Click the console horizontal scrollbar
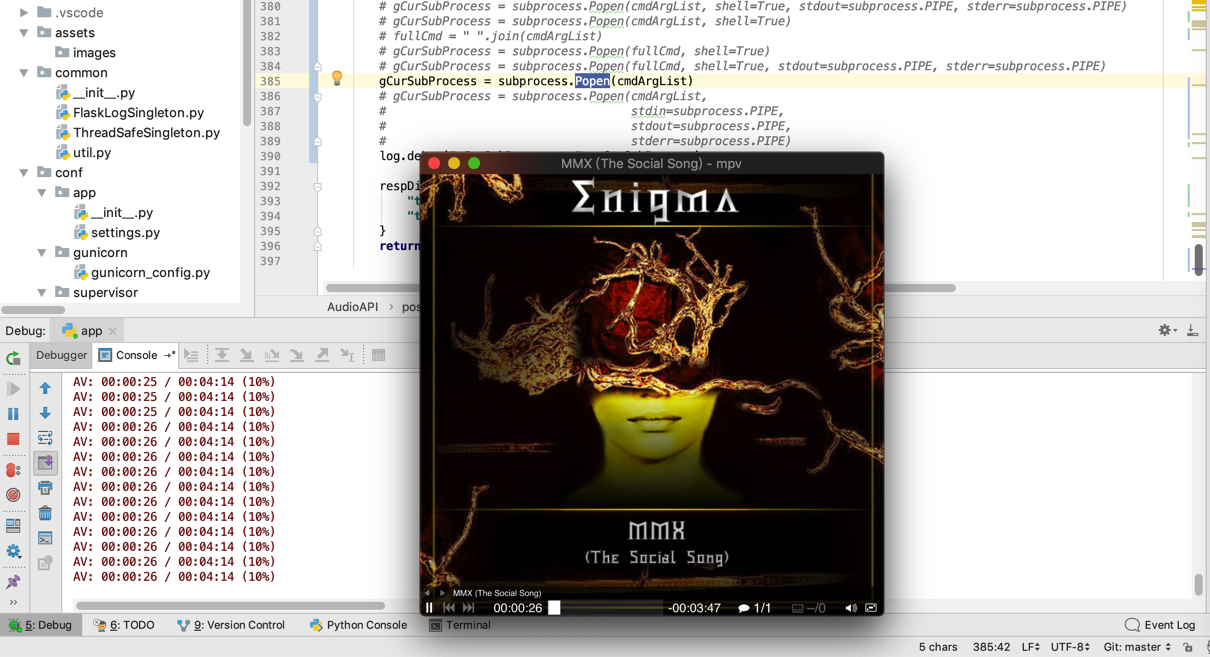This screenshot has height=657, width=1210. point(231,605)
